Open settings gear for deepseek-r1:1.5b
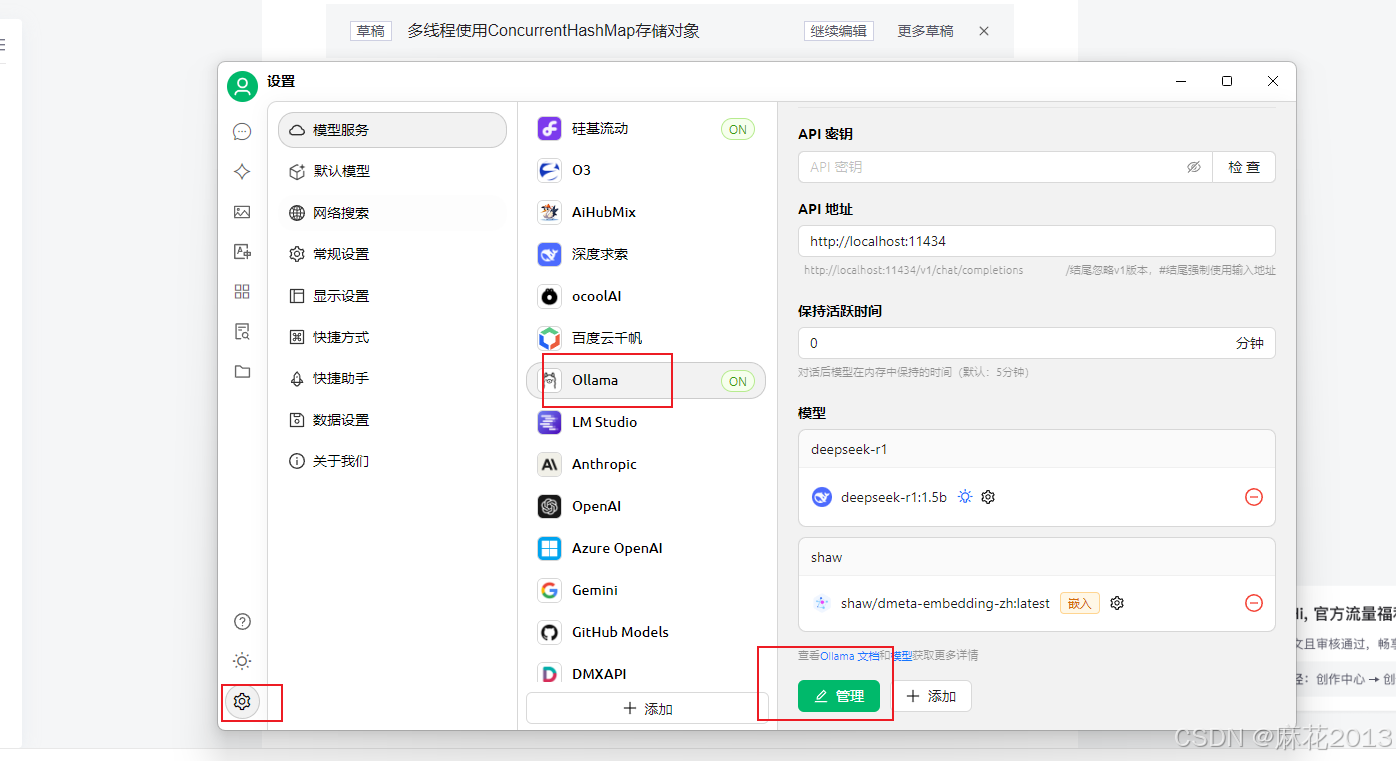 pyautogui.click(x=988, y=496)
